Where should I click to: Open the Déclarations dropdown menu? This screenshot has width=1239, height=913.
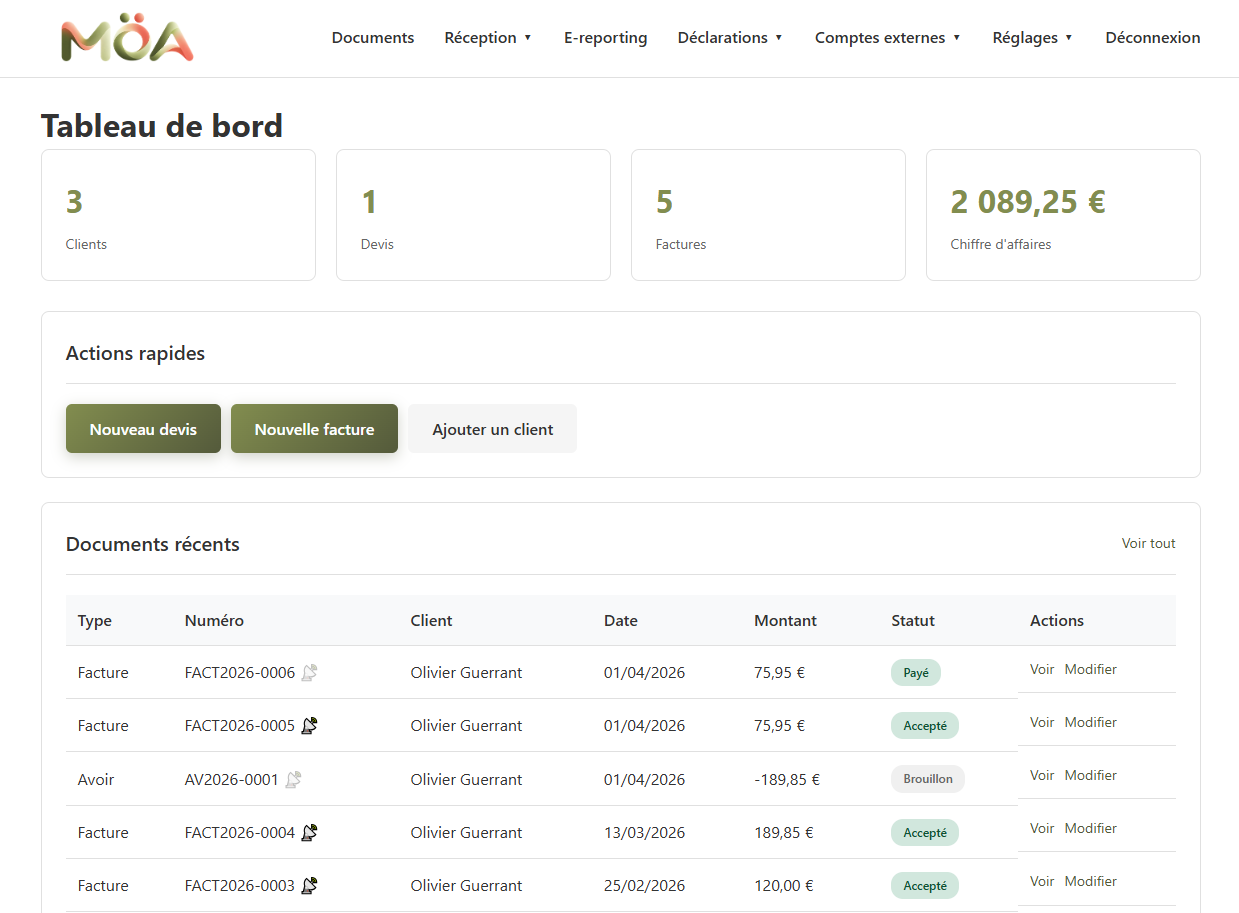730,38
